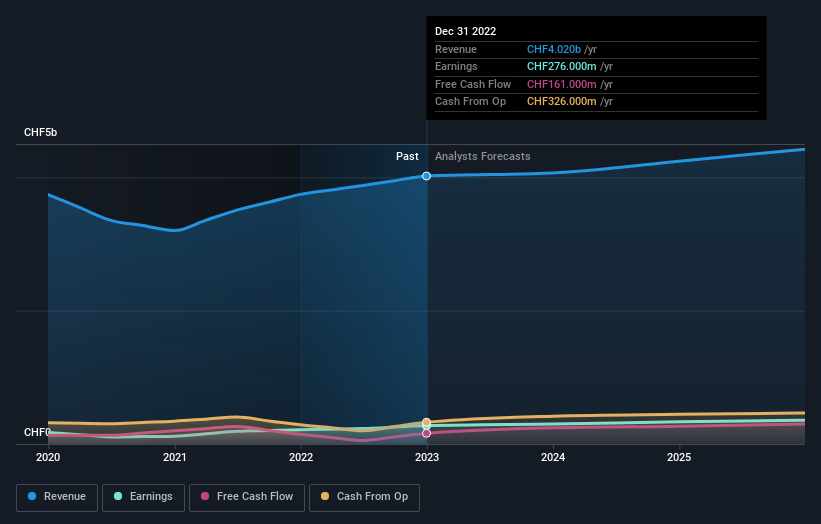Click the CHF326.000m cash from op value
Image resolution: width=821 pixels, height=524 pixels.
pos(561,102)
